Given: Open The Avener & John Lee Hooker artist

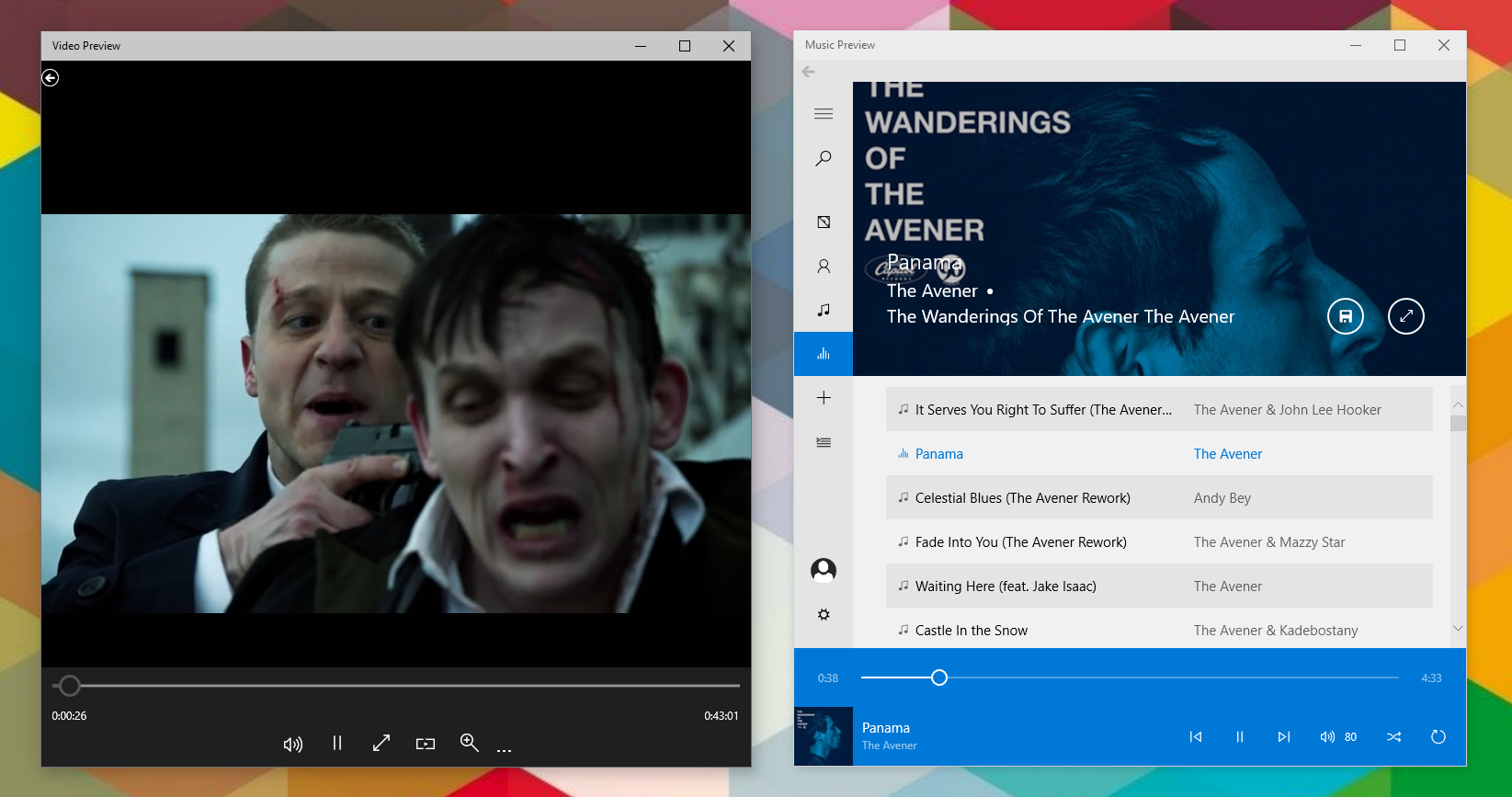Looking at the screenshot, I should click(x=1287, y=410).
